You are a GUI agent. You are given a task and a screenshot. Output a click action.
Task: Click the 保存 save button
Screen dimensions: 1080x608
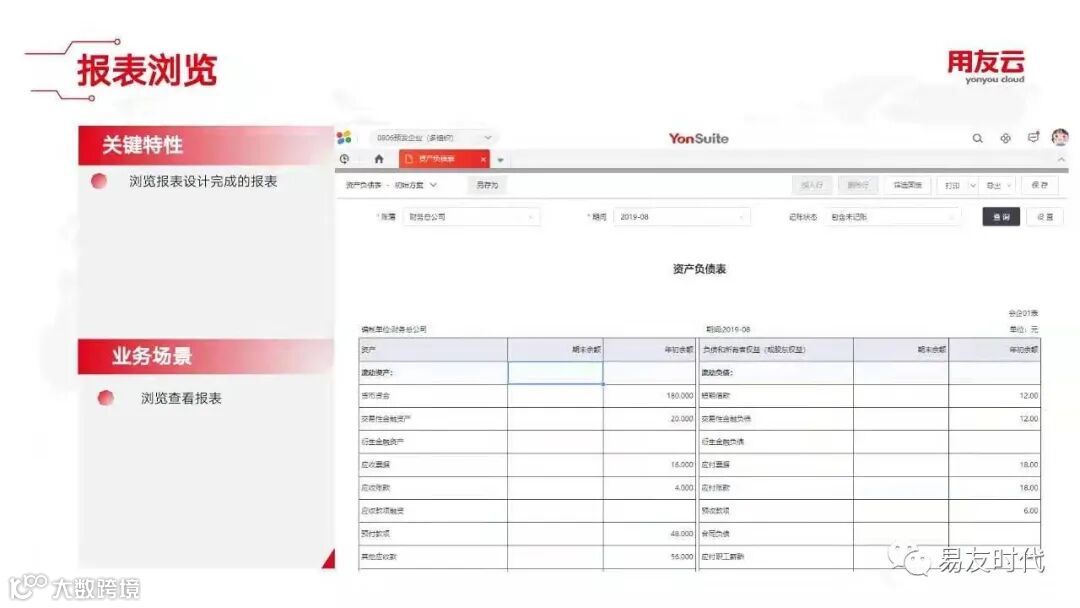[1039, 185]
